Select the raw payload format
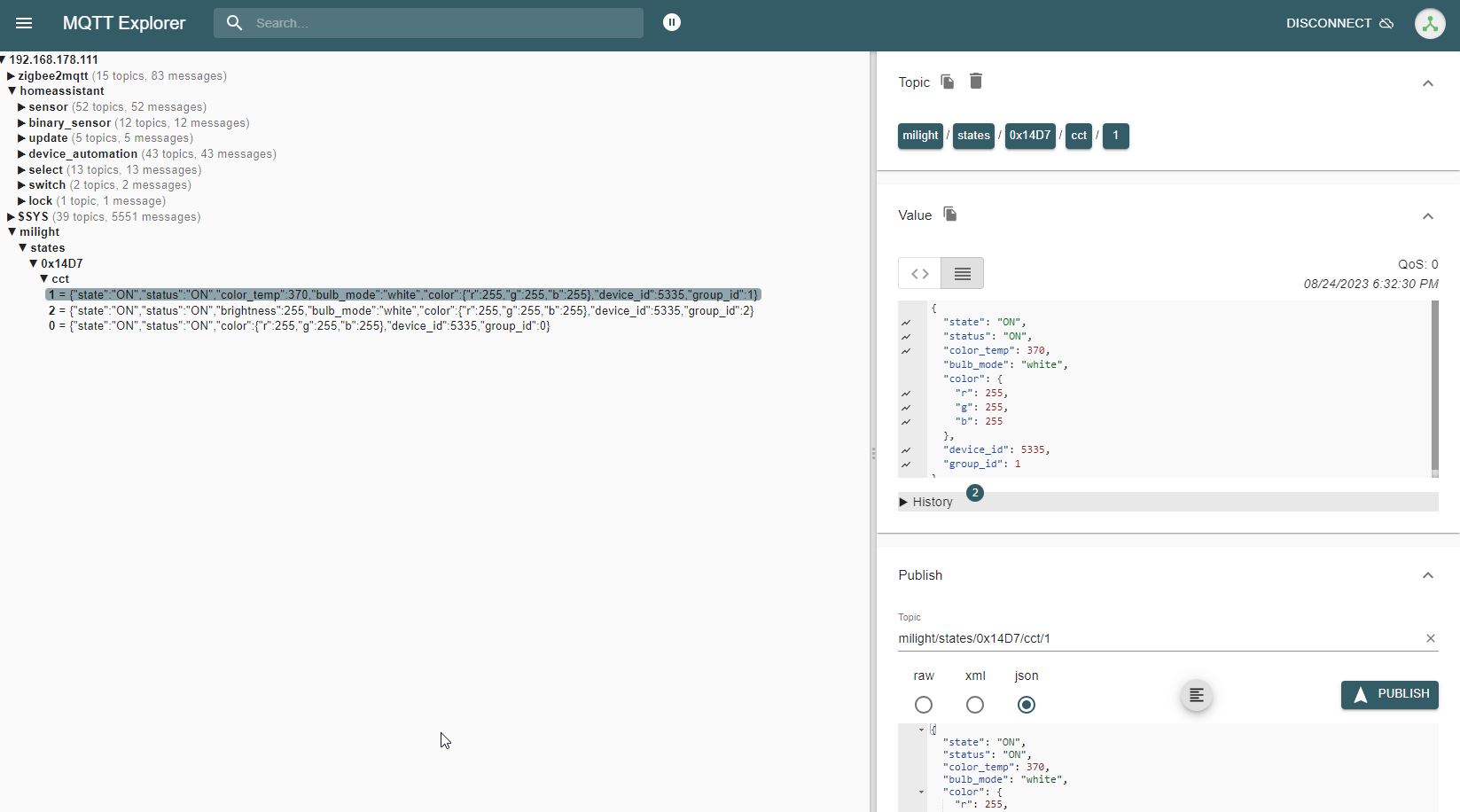This screenshot has height=812, width=1460. coord(924,705)
